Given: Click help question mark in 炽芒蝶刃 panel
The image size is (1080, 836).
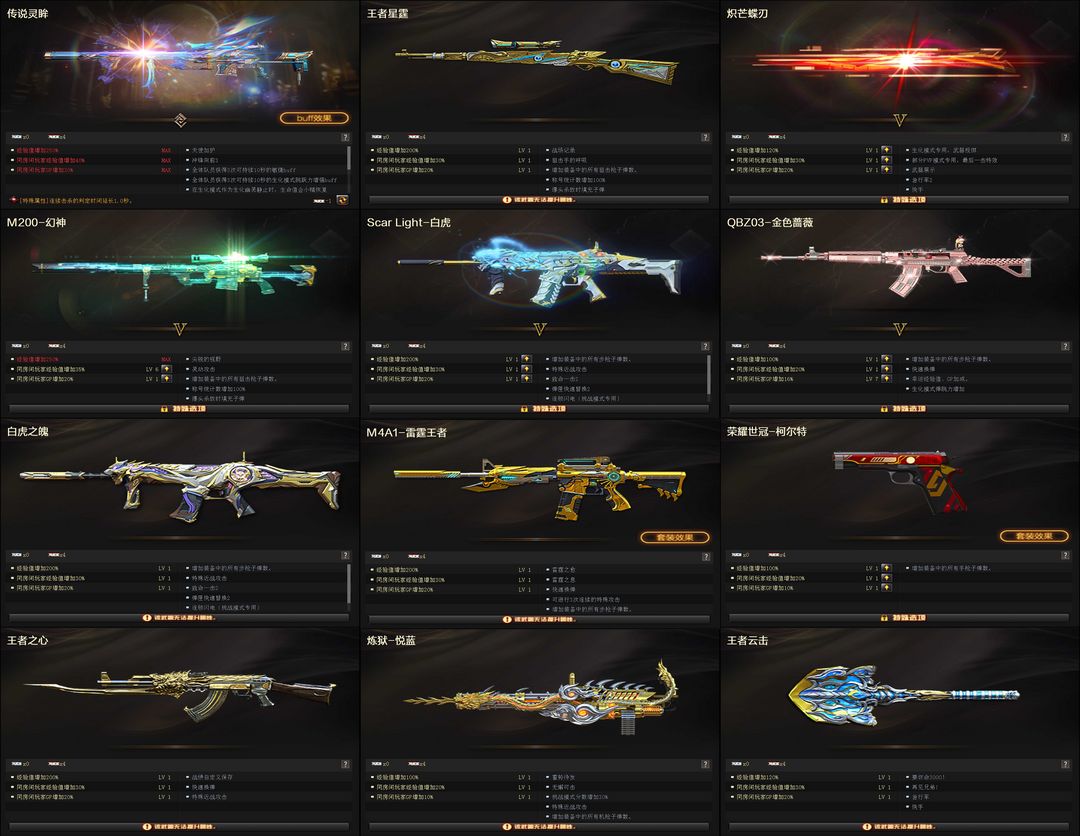Looking at the screenshot, I should pyautogui.click(x=1065, y=138).
